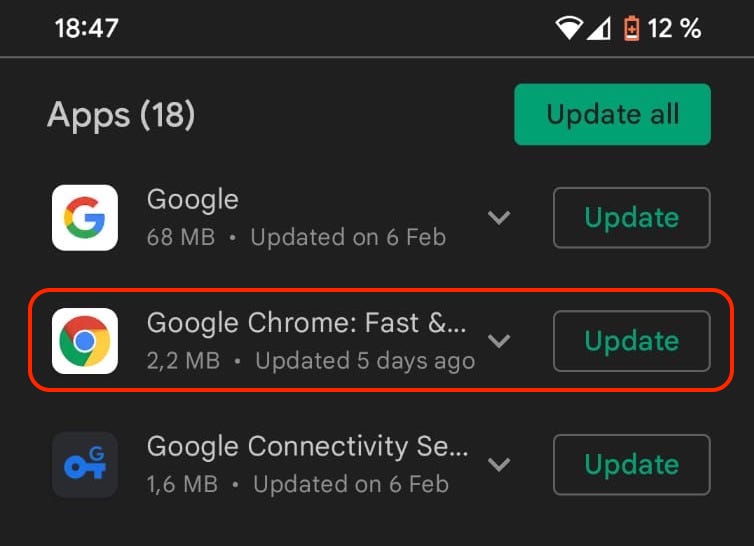
Task: Tap the mobile signal strength icon
Action: coord(599,29)
